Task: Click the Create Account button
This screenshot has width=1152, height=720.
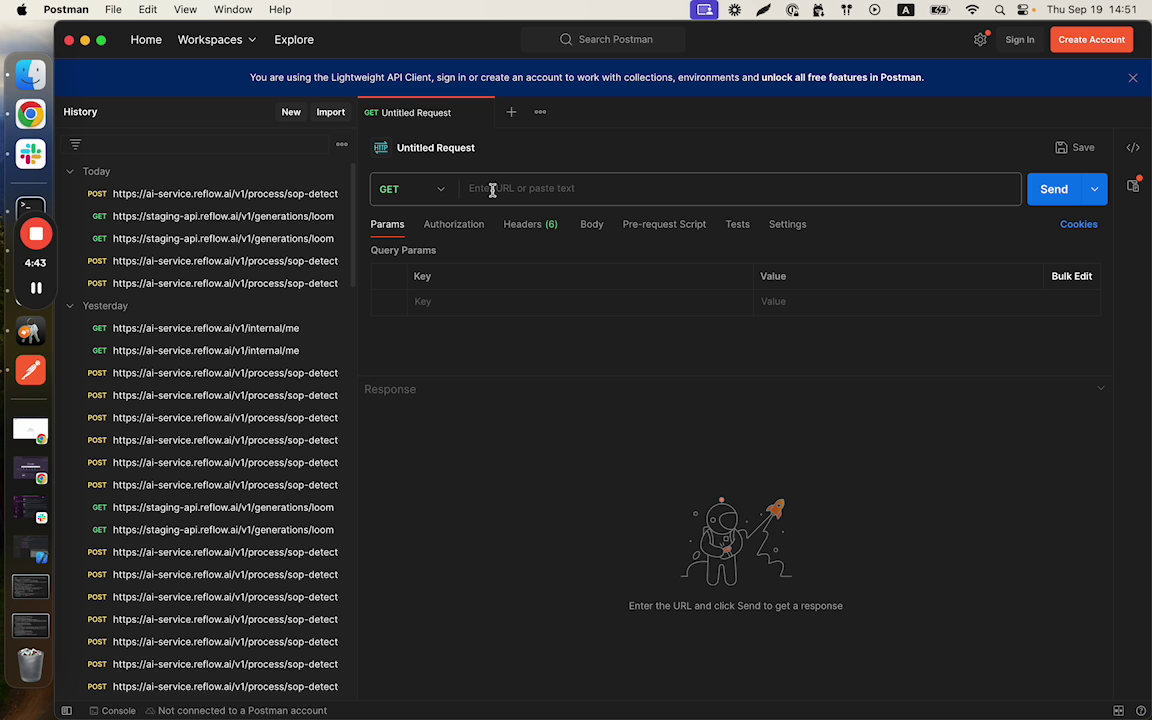Action: coord(1091,40)
